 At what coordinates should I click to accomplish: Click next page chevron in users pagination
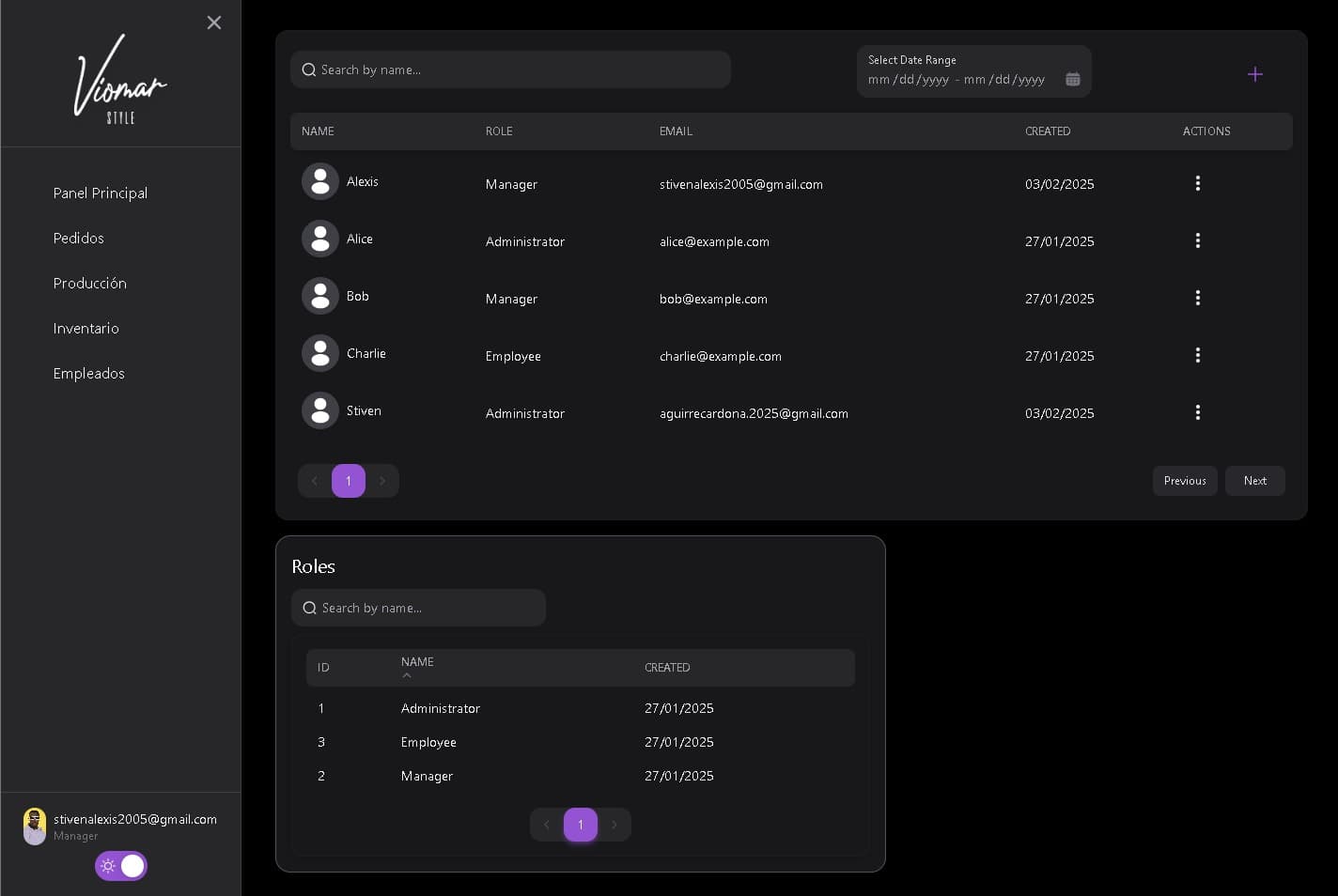pos(382,481)
